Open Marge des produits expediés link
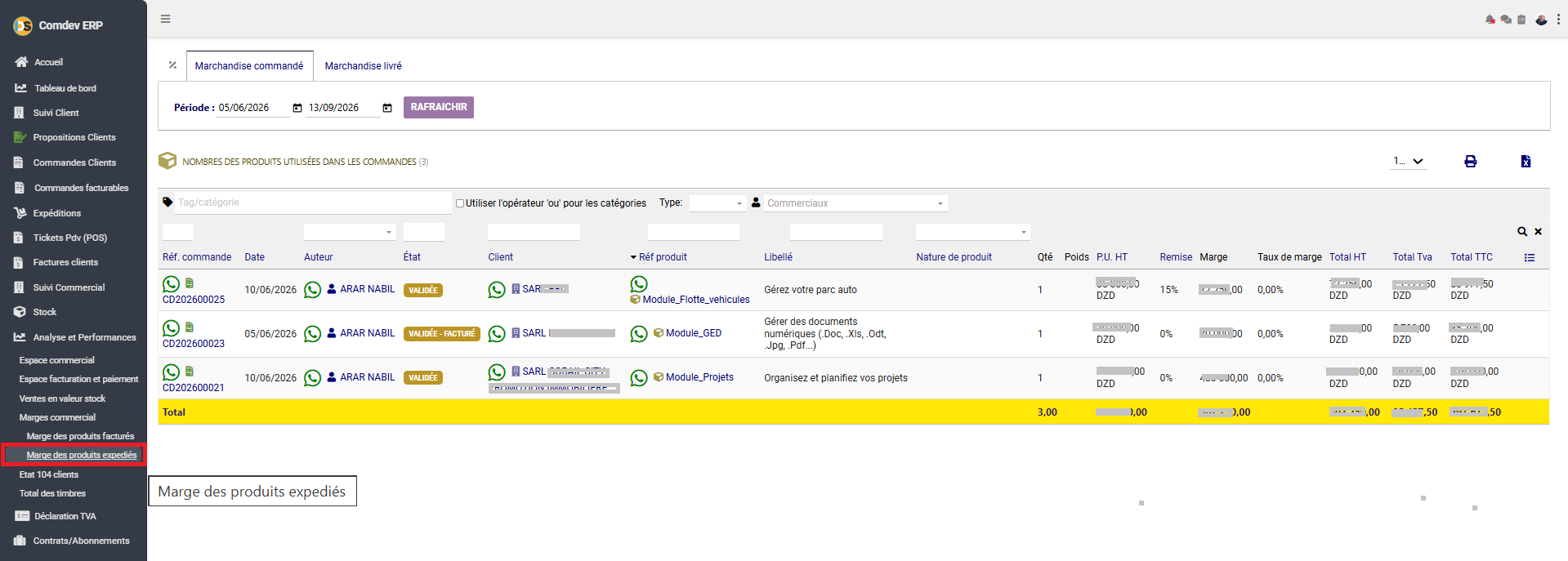 pyautogui.click(x=82, y=455)
